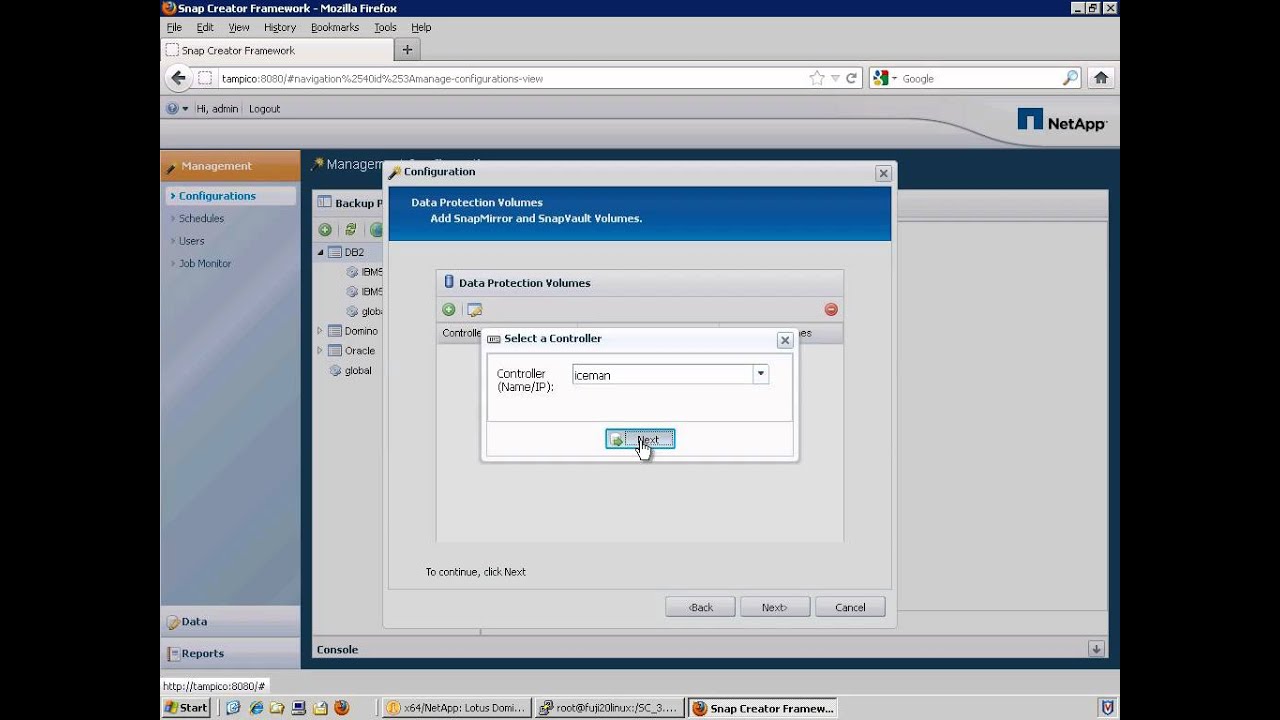Screen dimensions: 1280x720
Task: Switch to the Snap Creator Framework tab
Action: (x=277, y=50)
